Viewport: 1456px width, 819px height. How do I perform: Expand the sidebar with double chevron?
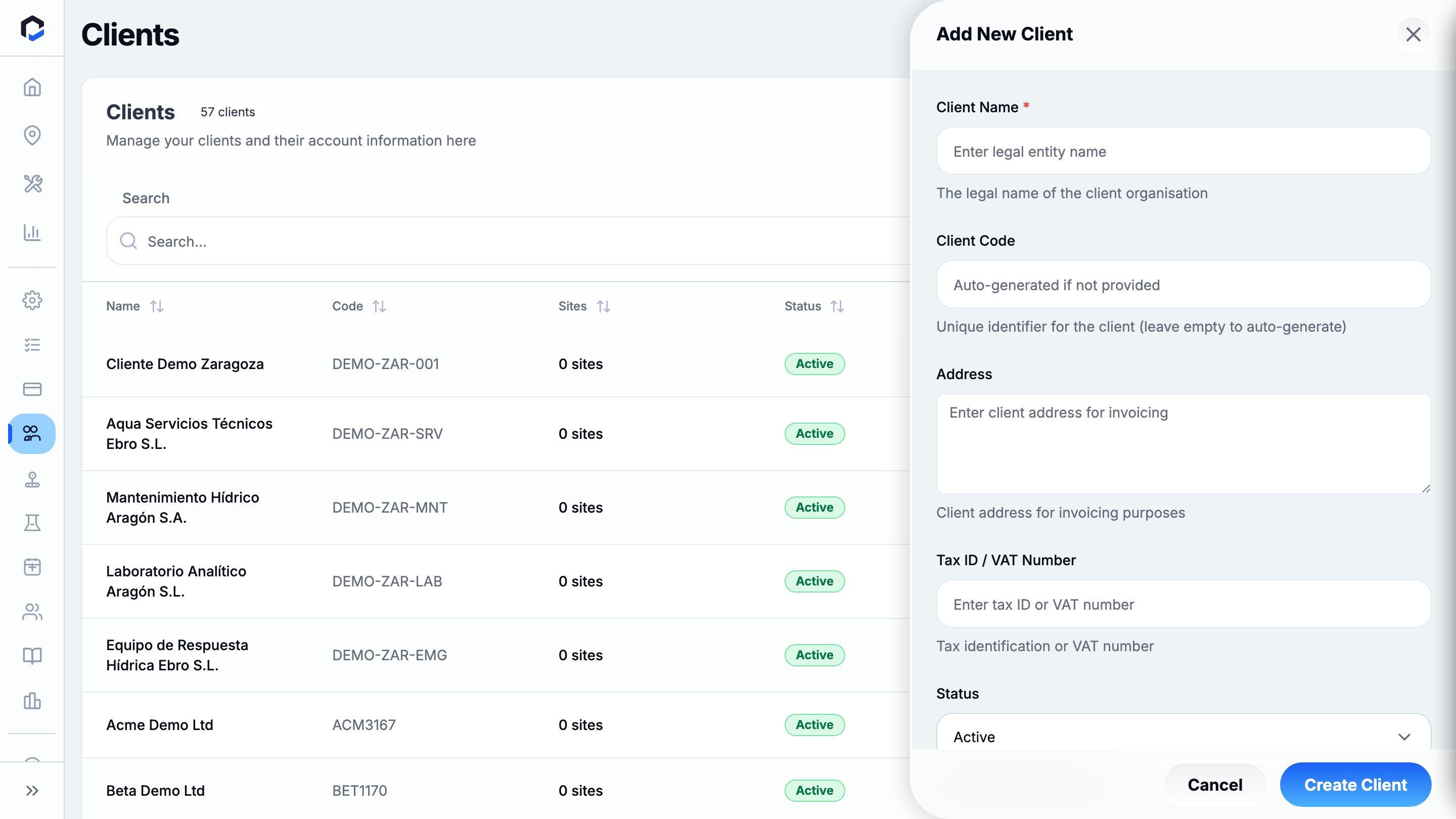tap(32, 790)
